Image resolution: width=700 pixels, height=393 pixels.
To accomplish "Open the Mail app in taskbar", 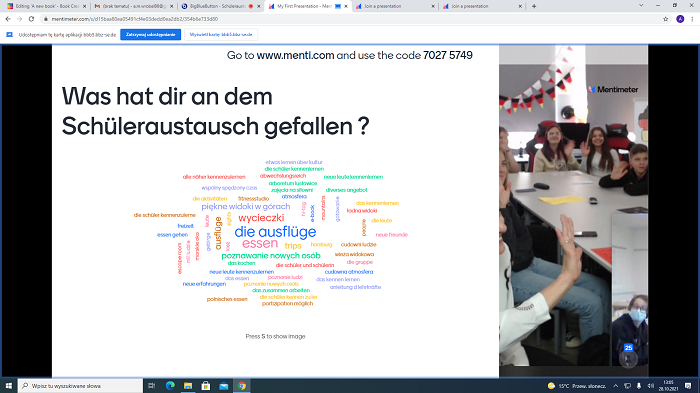I will pyautogui.click(x=224, y=386).
